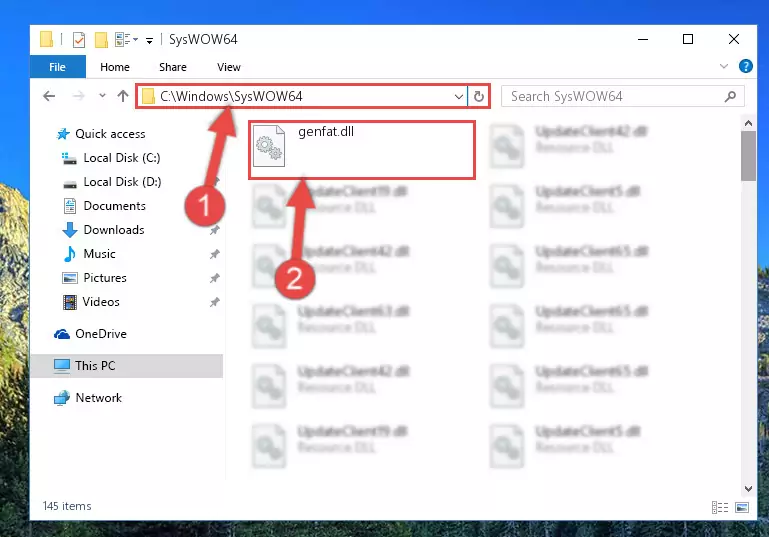Switch to the View ribbon tab
769x537 pixels.
229,67
